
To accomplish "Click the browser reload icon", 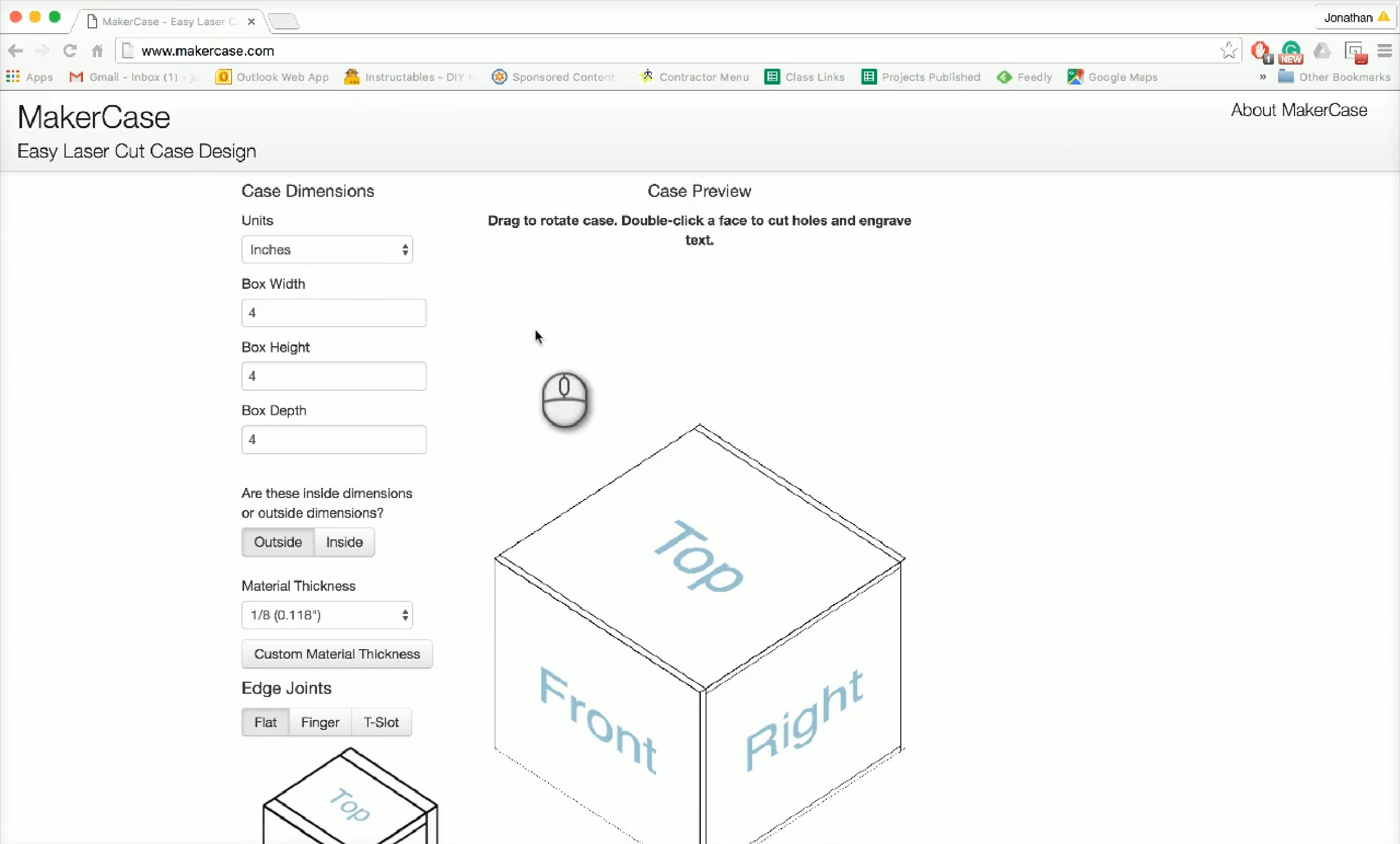I will click(69, 51).
